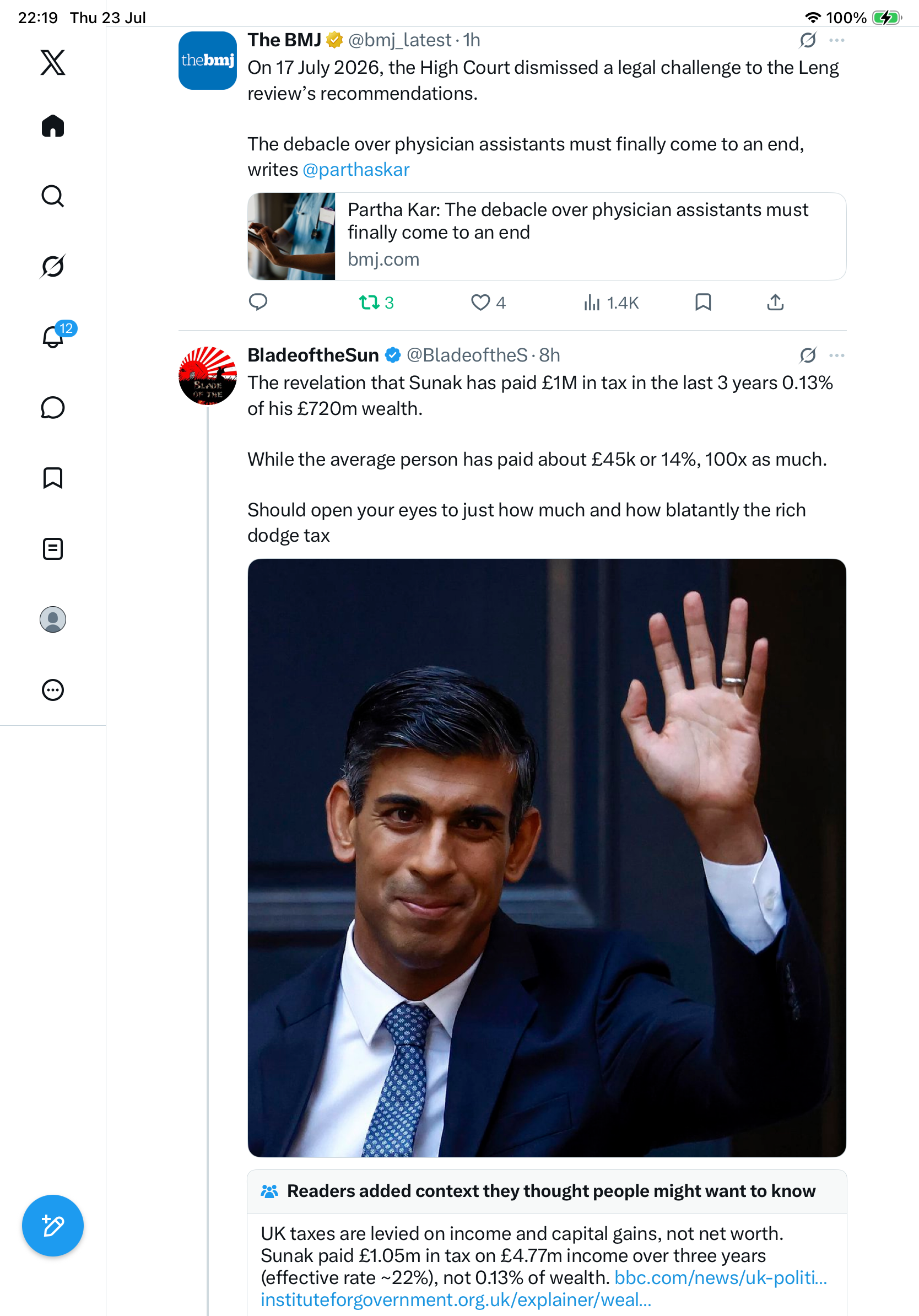Open Messages chat bubble in sidebar
919x1316 pixels.
[x=53, y=407]
